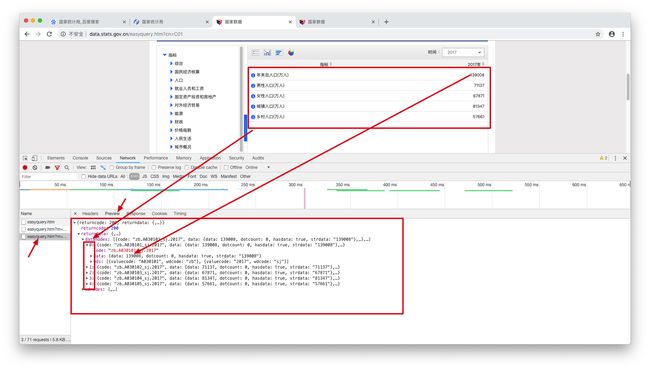Show the request Timing tab

coord(180,213)
